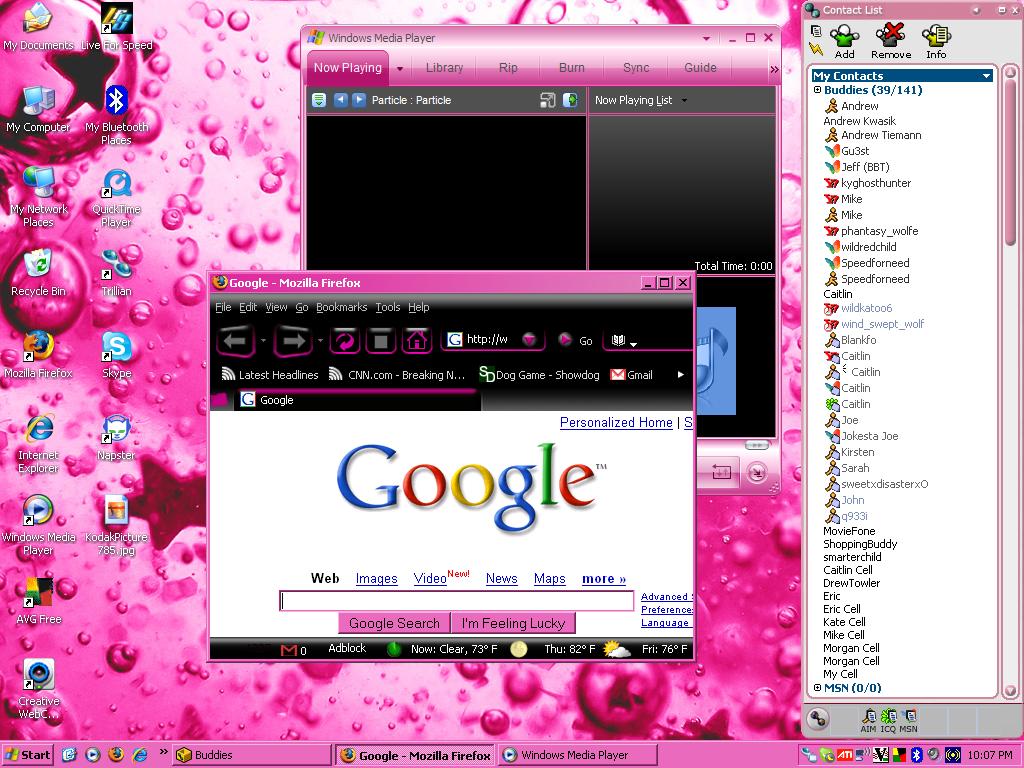The height and width of the screenshot is (768, 1024).
Task: Click the green options button left of Particle
Action: pos(319,100)
